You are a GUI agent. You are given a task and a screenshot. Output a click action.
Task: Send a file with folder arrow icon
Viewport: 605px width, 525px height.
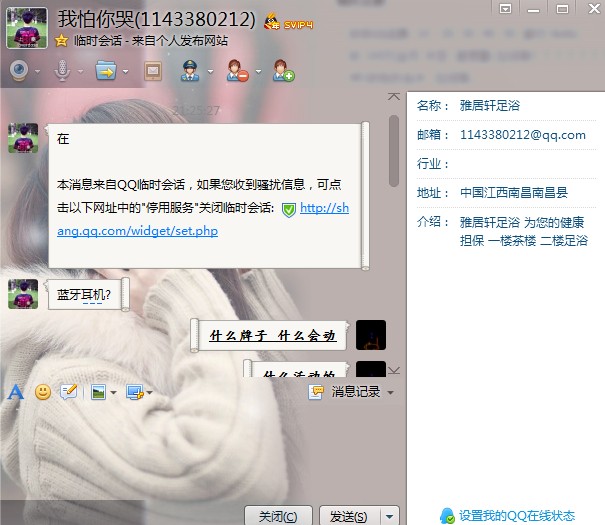106,71
